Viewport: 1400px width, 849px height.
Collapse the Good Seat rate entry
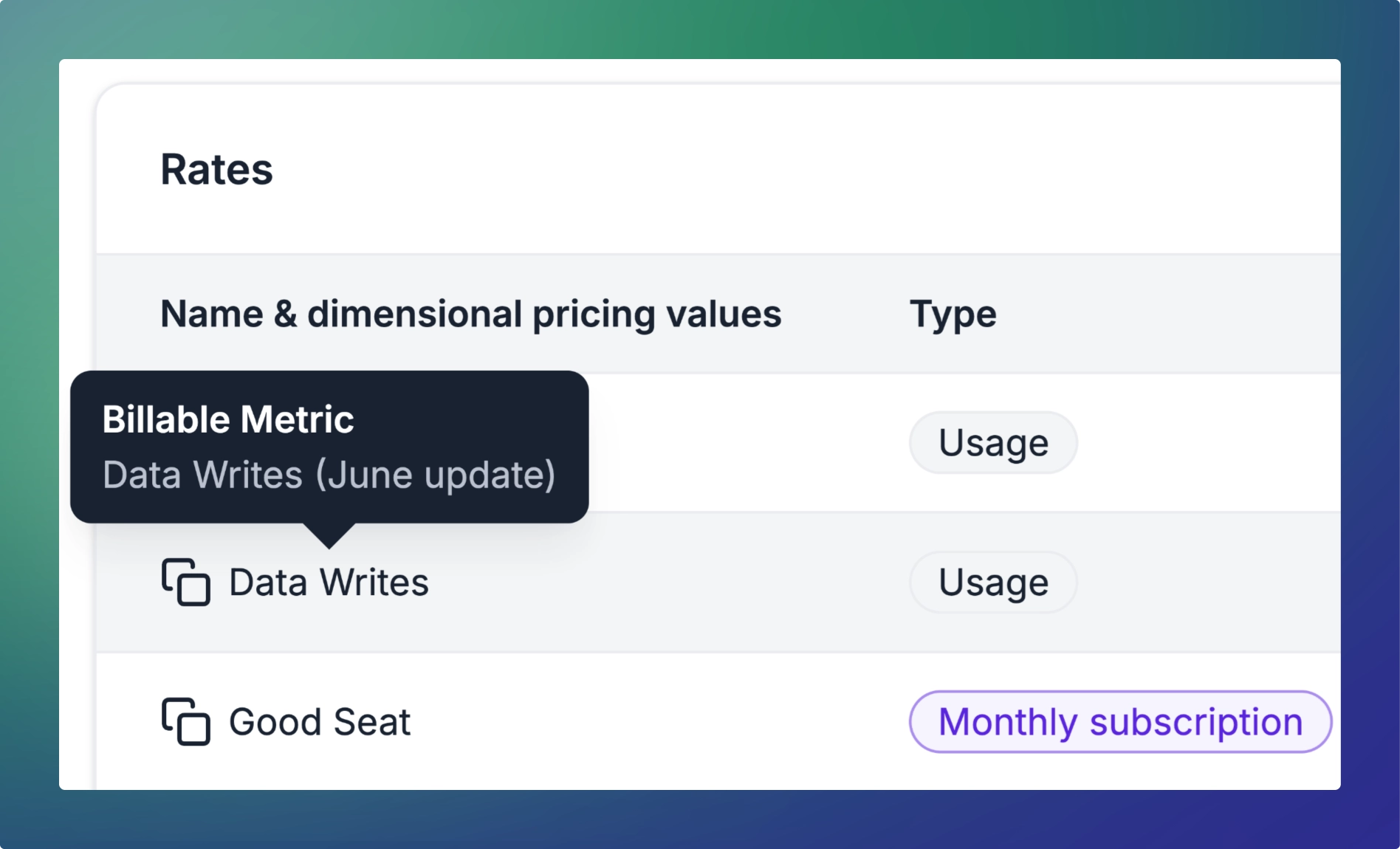318,721
